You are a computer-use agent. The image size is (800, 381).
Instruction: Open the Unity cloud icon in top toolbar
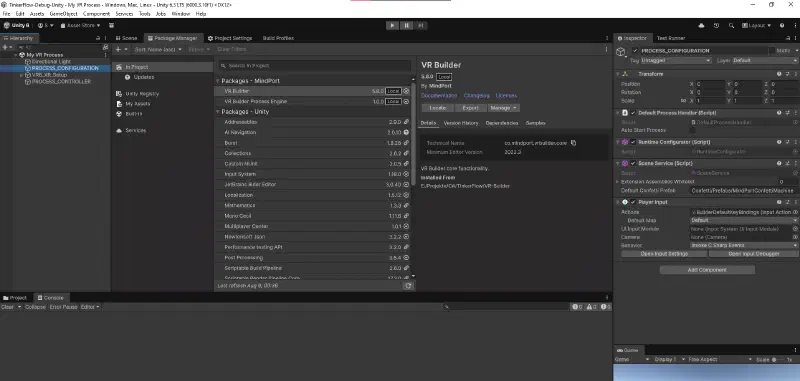[x=701, y=26]
